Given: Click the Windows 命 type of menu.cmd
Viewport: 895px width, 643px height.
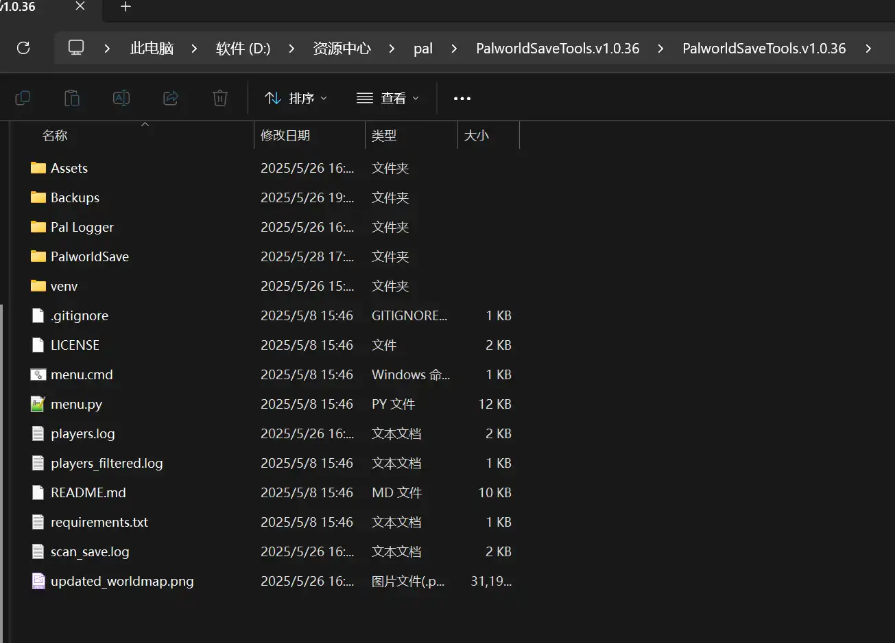Looking at the screenshot, I should tap(410, 375).
